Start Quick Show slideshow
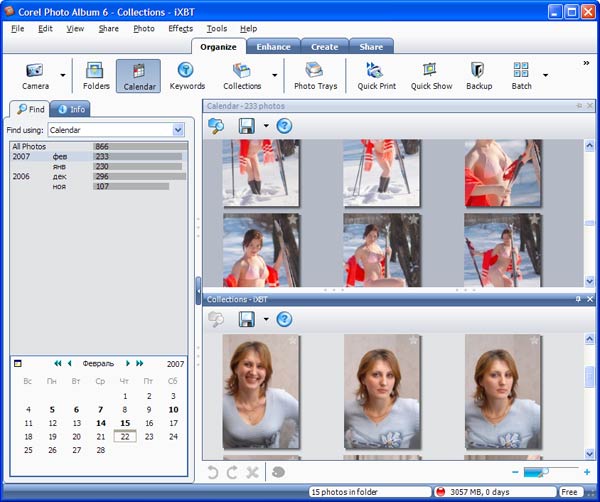This screenshot has width=600, height=502. [x=431, y=76]
